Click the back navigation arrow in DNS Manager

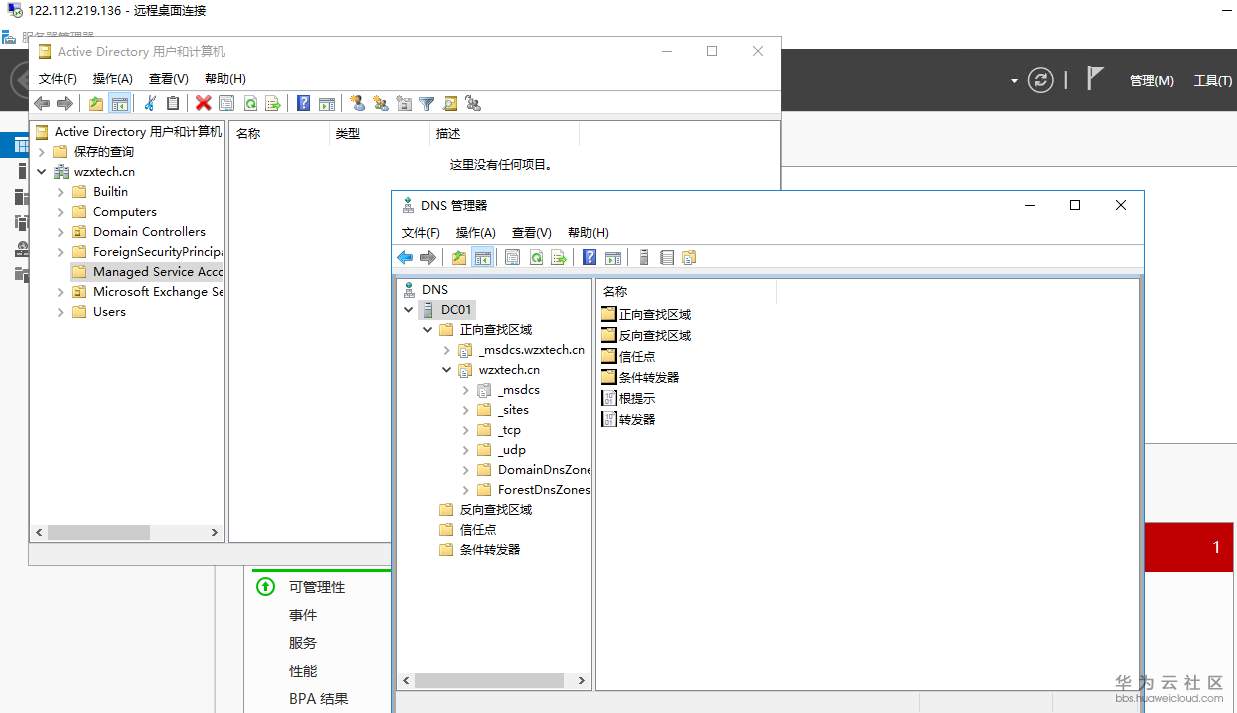click(405, 257)
